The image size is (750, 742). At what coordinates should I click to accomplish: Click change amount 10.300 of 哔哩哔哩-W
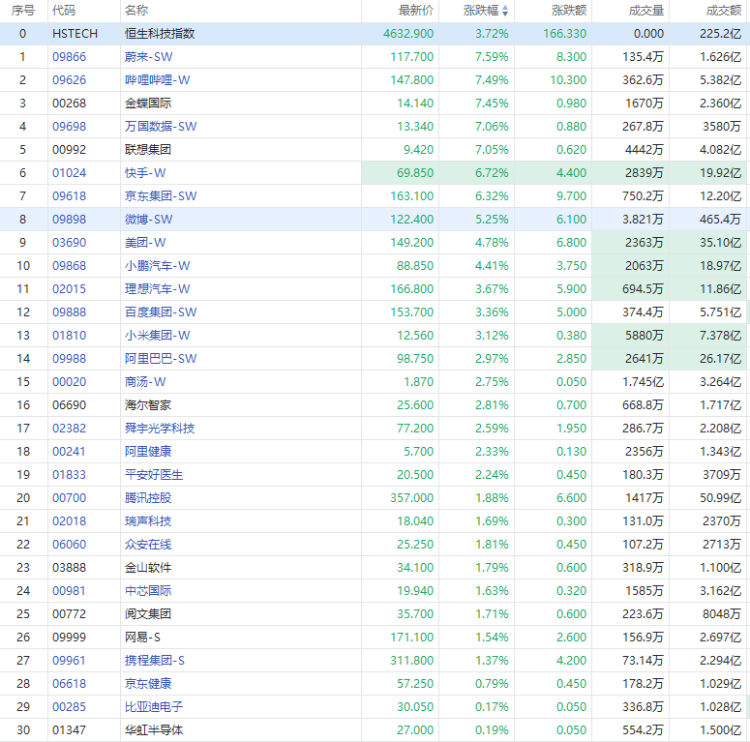(568, 80)
